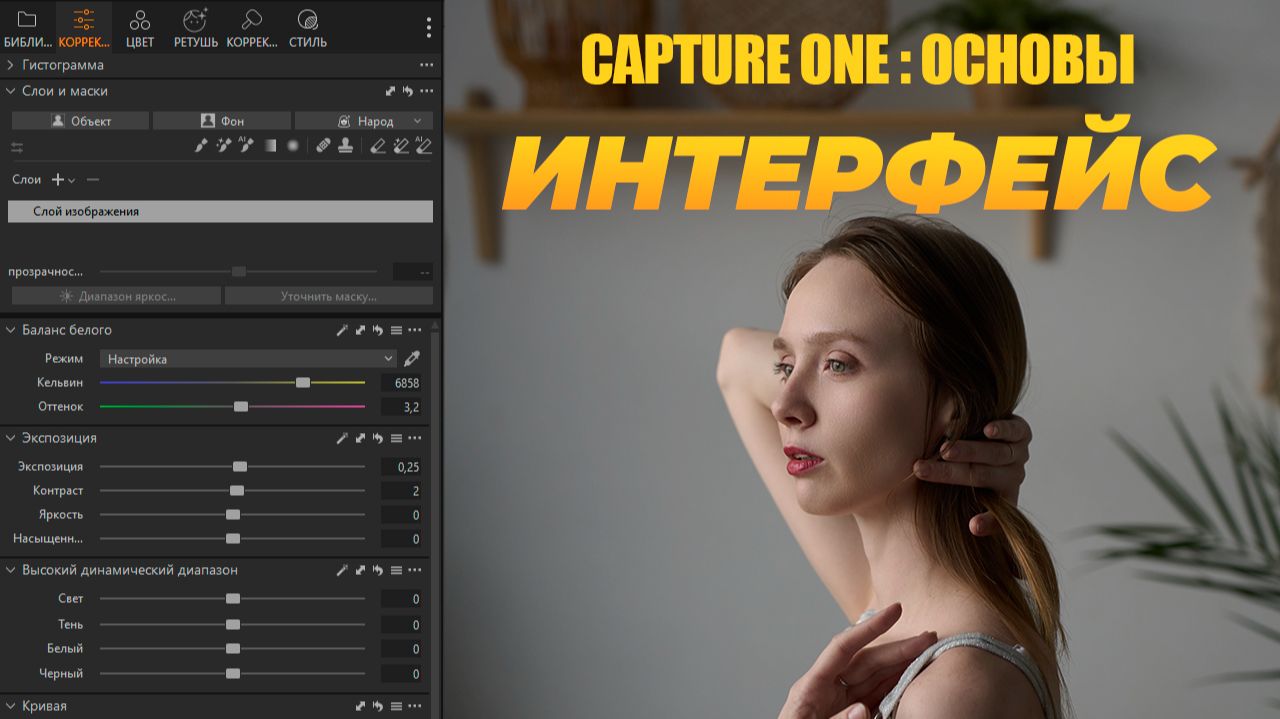Reset the Баланс белого tool
Image resolution: width=1280 pixels, height=719 pixels.
point(377,330)
